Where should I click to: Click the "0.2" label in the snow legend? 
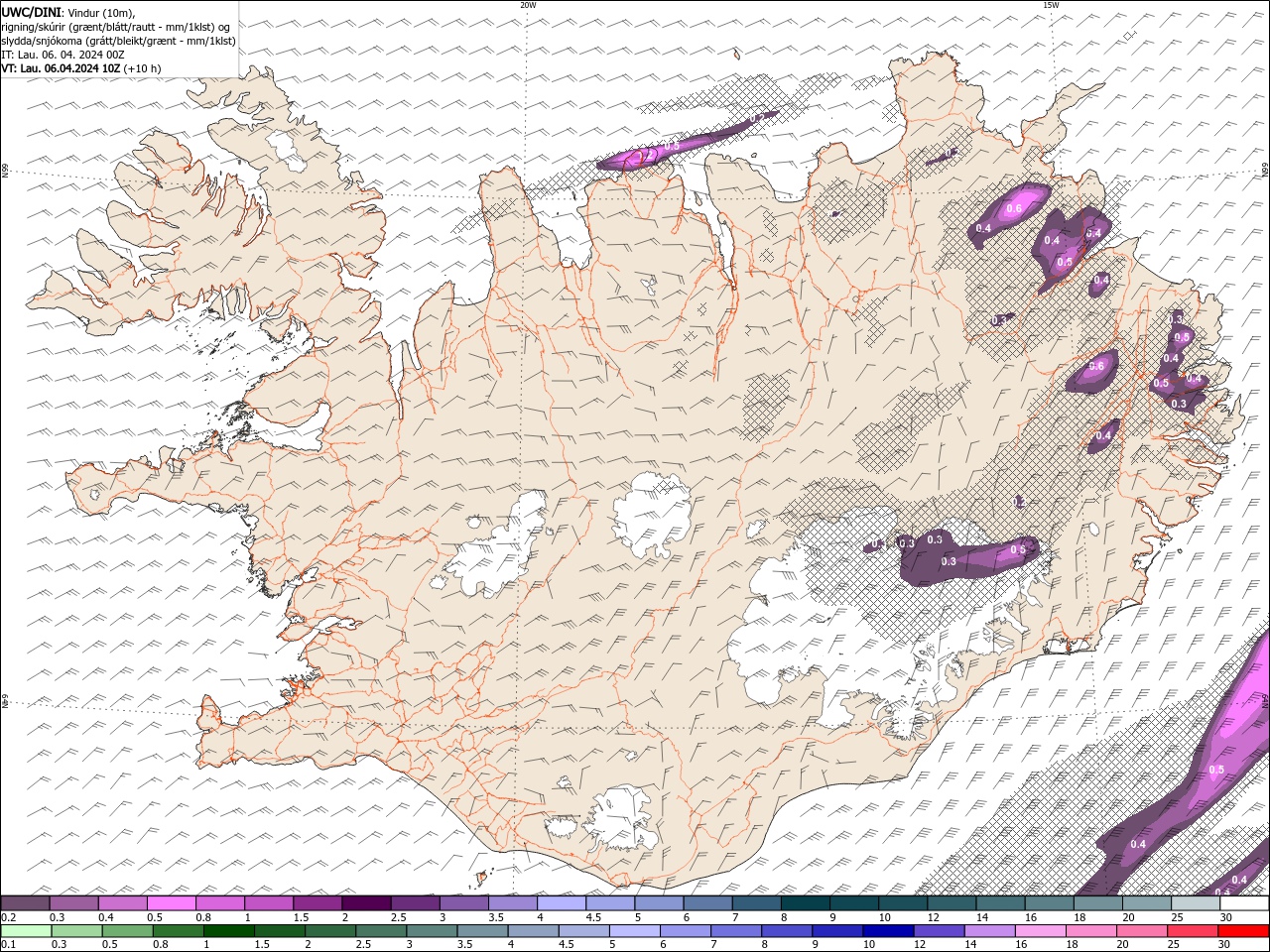click(x=9, y=917)
